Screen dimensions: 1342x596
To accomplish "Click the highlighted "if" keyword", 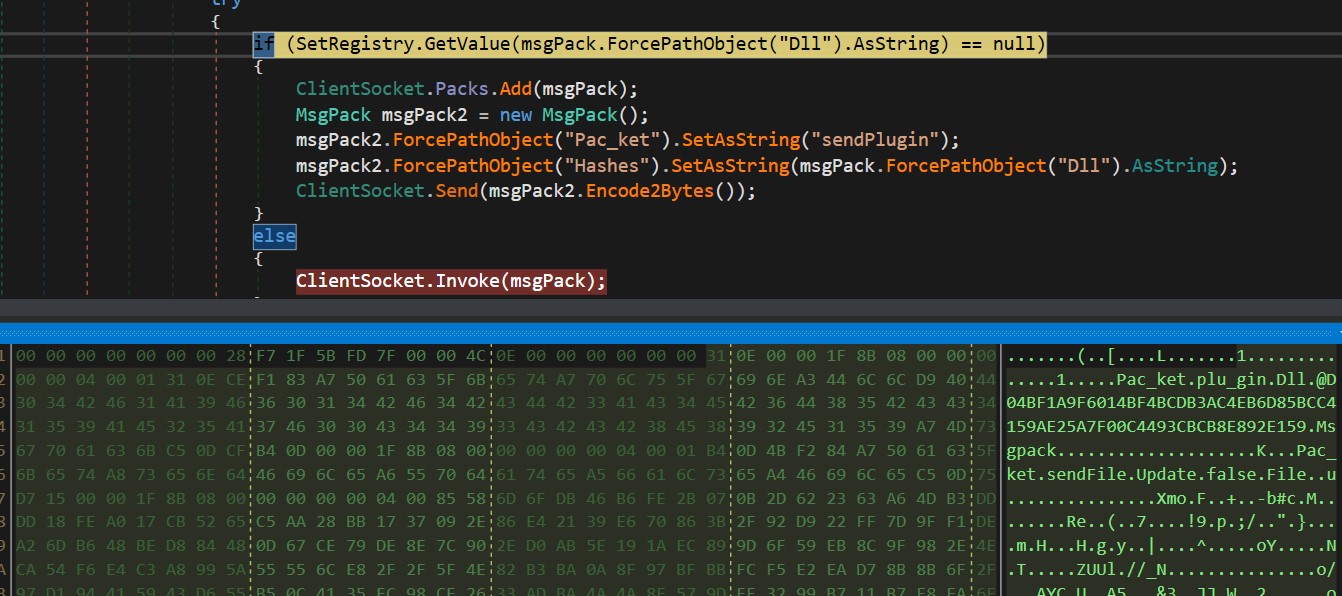I will pyautogui.click(x=264, y=45).
